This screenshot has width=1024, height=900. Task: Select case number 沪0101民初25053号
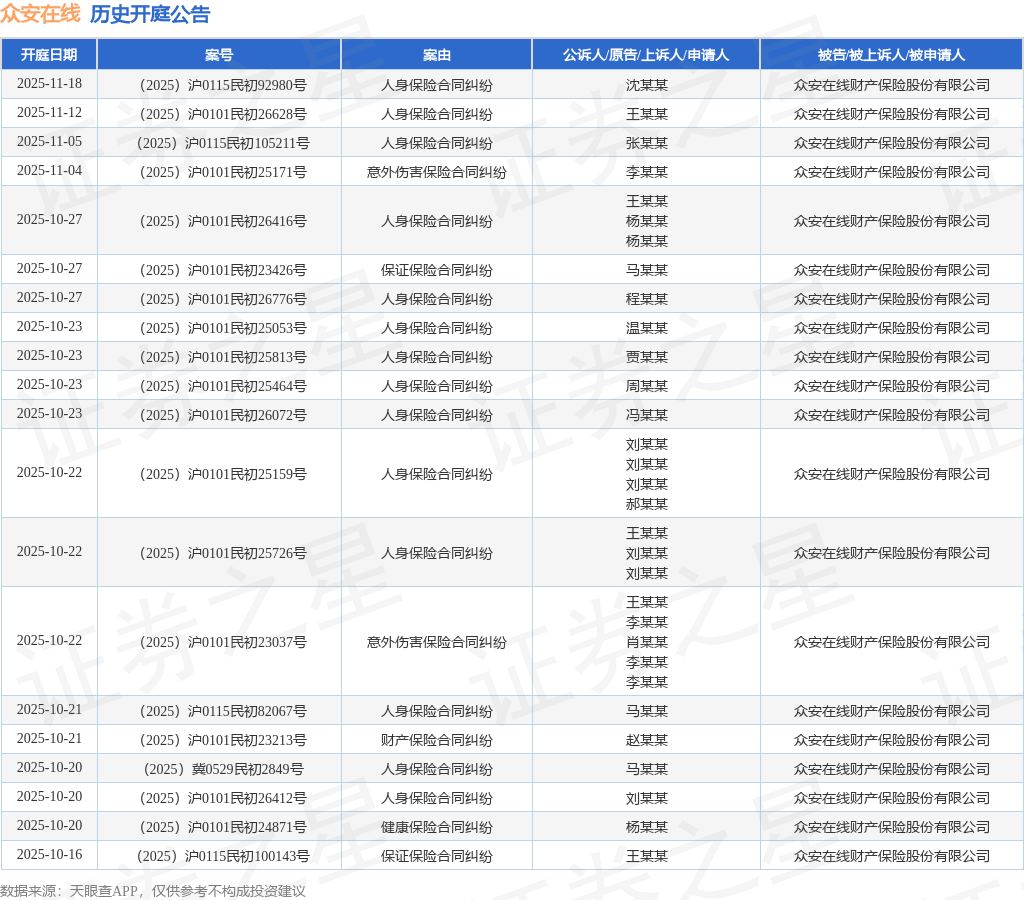(223, 329)
